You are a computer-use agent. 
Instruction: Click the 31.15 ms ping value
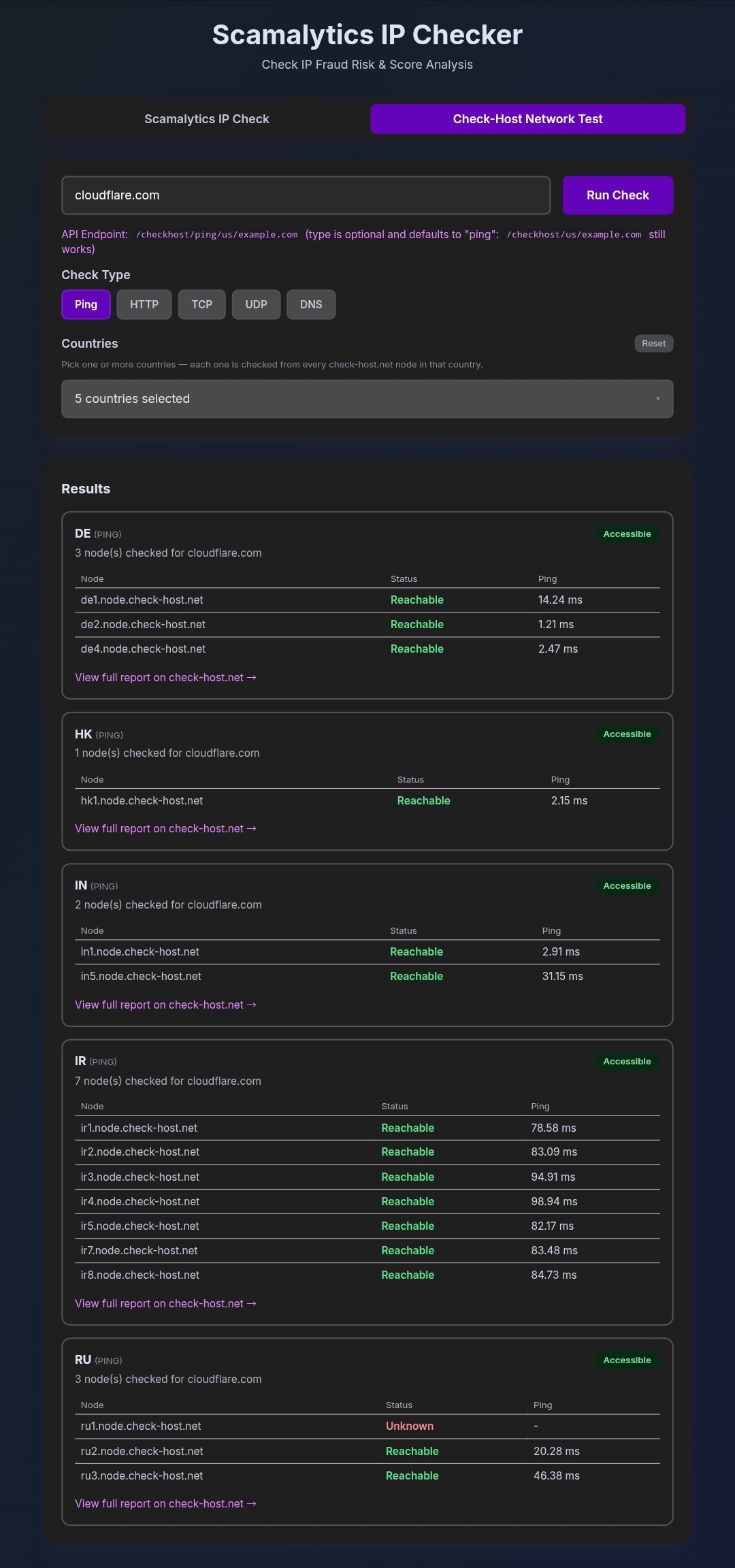coord(563,977)
